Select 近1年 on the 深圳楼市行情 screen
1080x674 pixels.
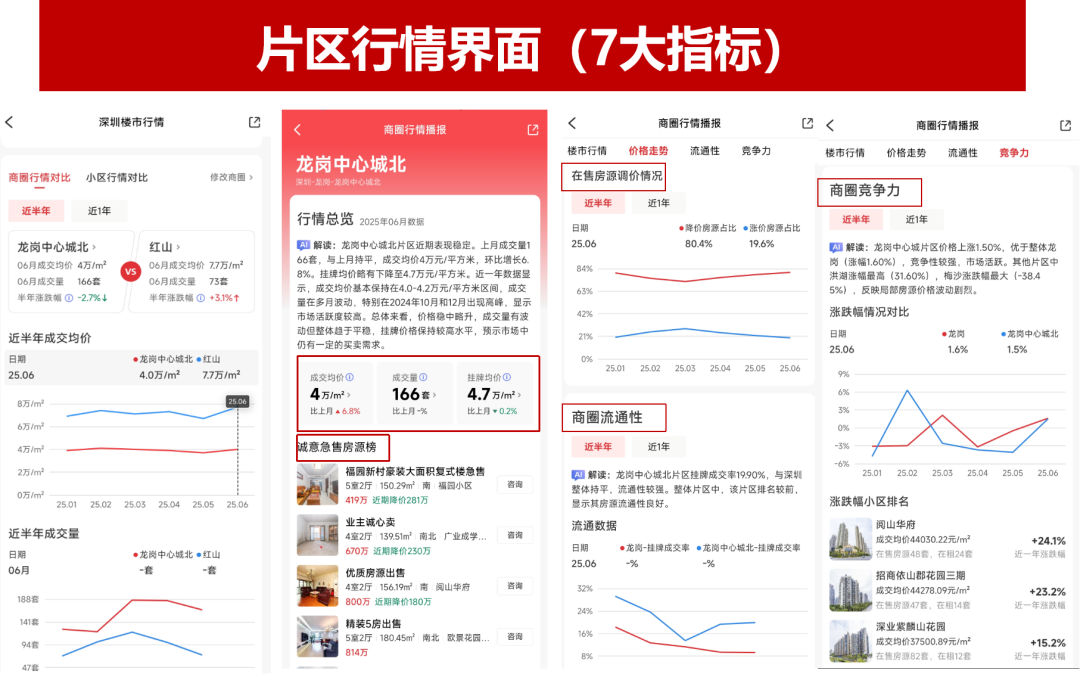point(99,211)
